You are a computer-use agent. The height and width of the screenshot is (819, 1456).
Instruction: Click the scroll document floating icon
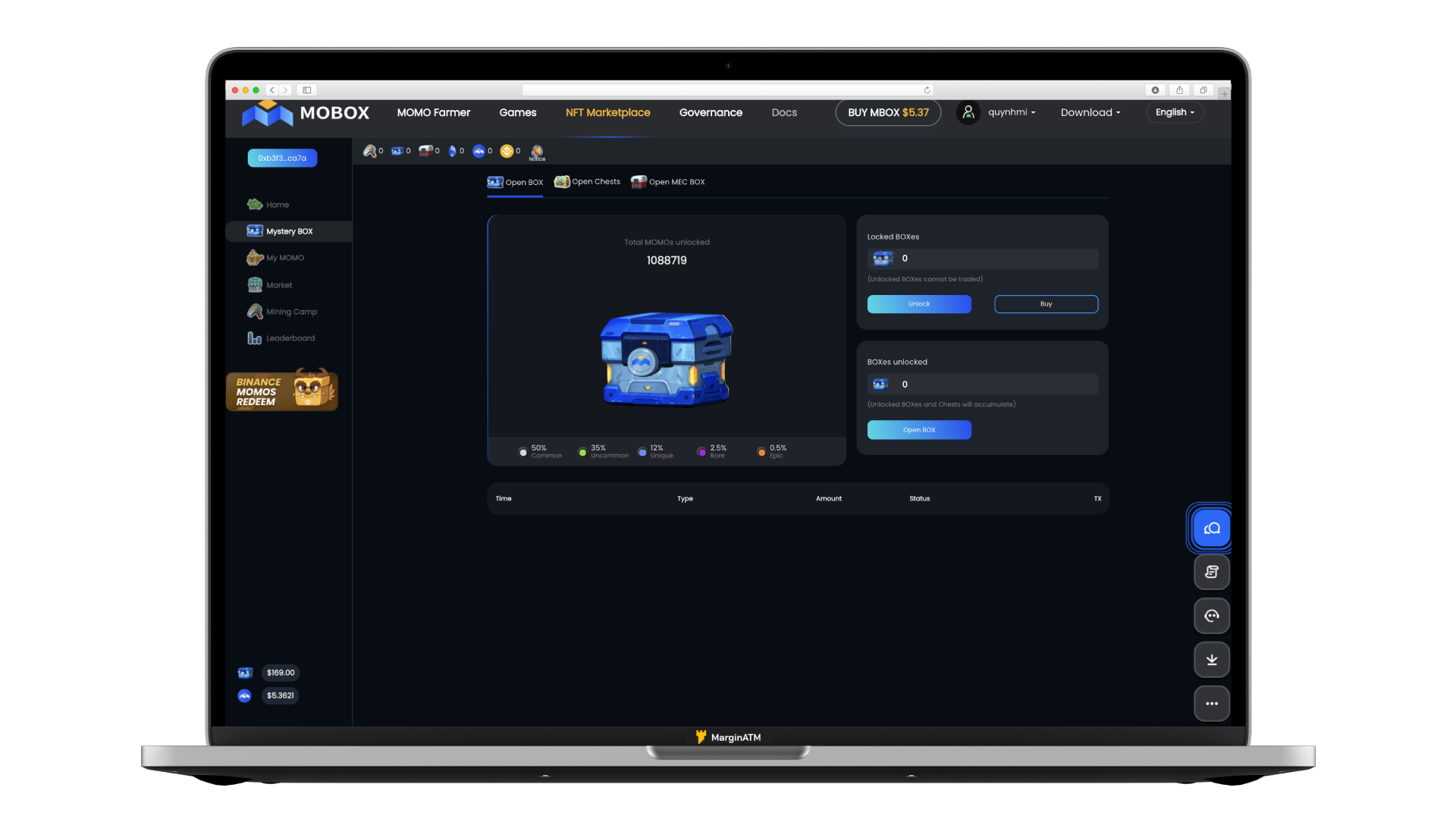1211,572
